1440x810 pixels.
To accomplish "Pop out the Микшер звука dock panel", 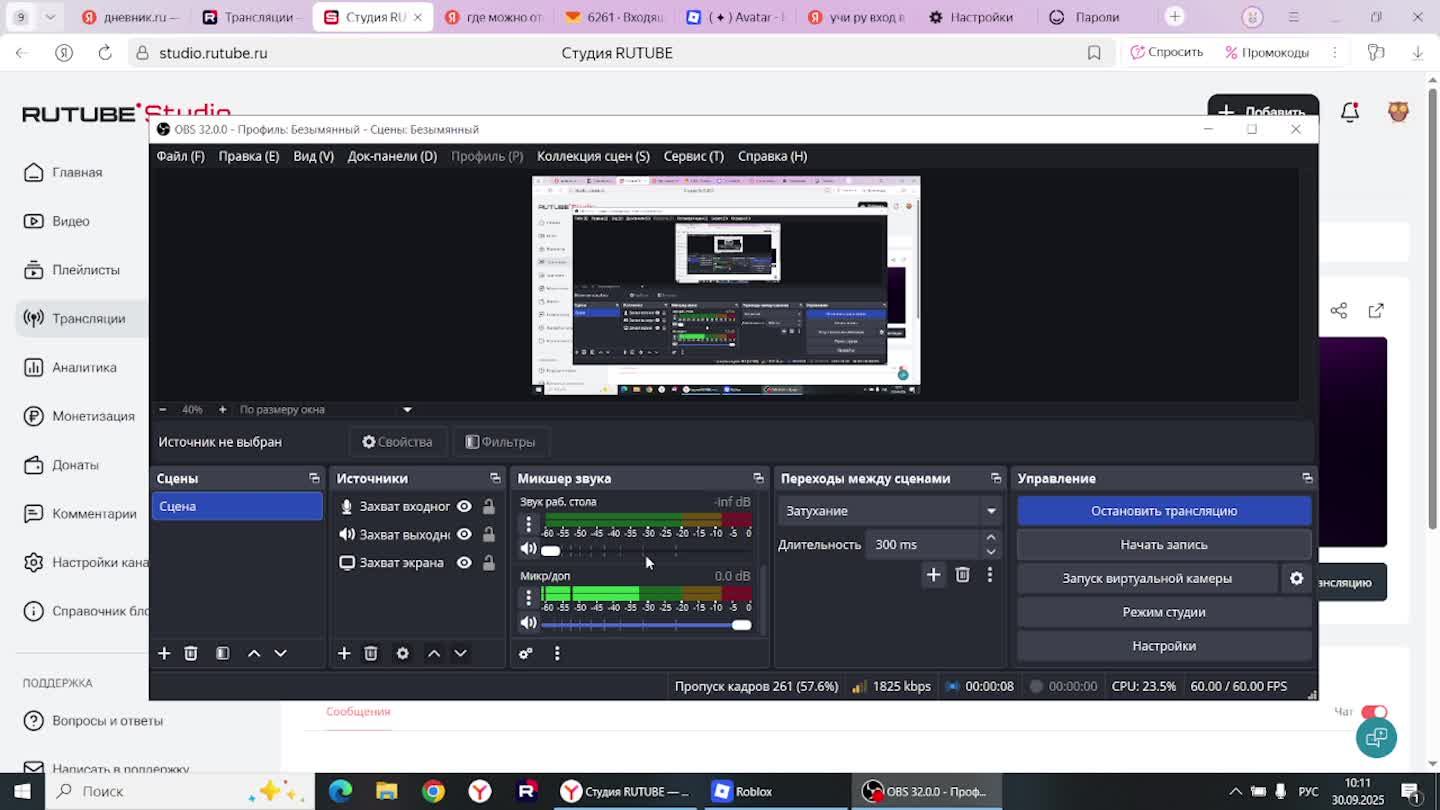I will pos(758,478).
